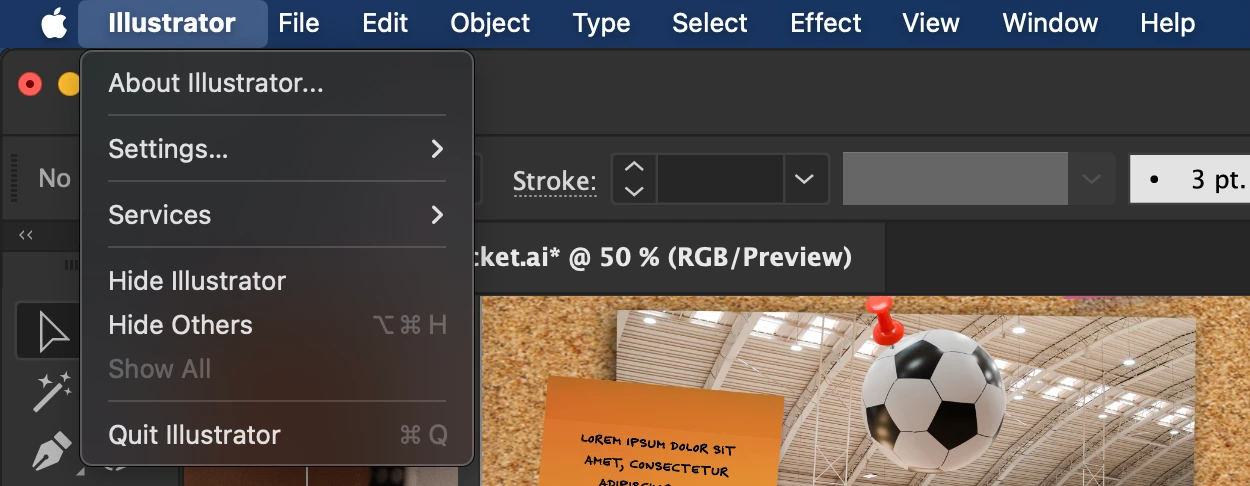
Task: Open the Type menu
Action: [x=601, y=23]
